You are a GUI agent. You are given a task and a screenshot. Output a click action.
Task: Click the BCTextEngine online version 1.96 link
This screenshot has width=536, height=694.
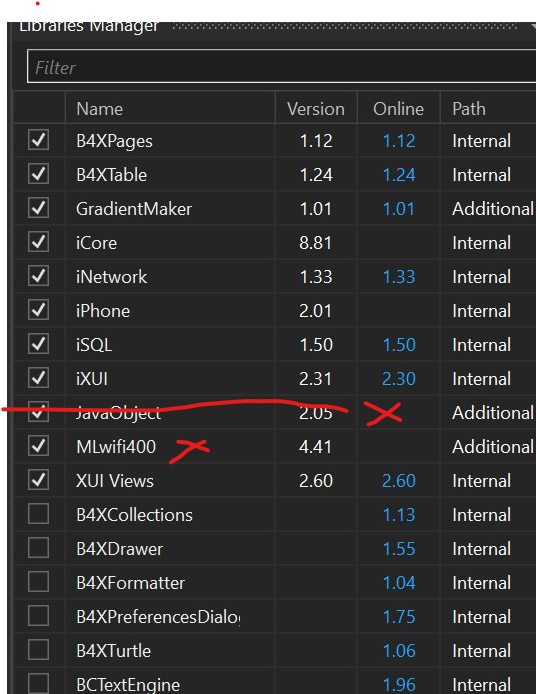pos(399,685)
